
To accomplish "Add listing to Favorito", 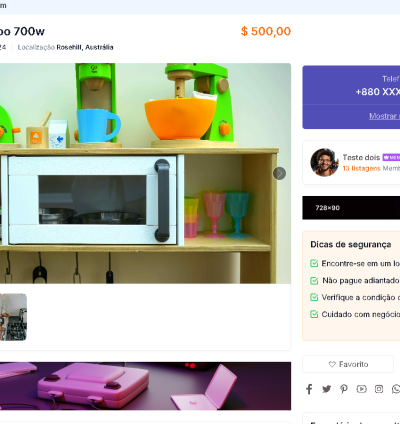I will click(348, 364).
